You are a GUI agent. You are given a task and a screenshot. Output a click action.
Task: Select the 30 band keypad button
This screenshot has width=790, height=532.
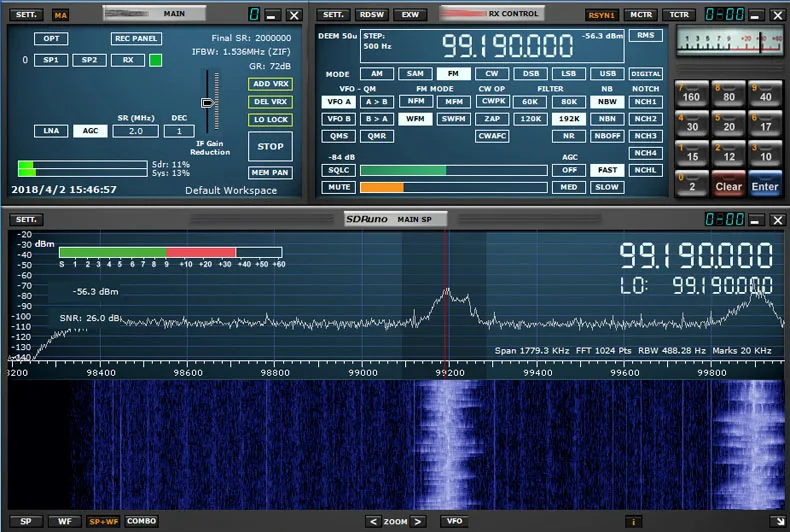[x=691, y=124]
